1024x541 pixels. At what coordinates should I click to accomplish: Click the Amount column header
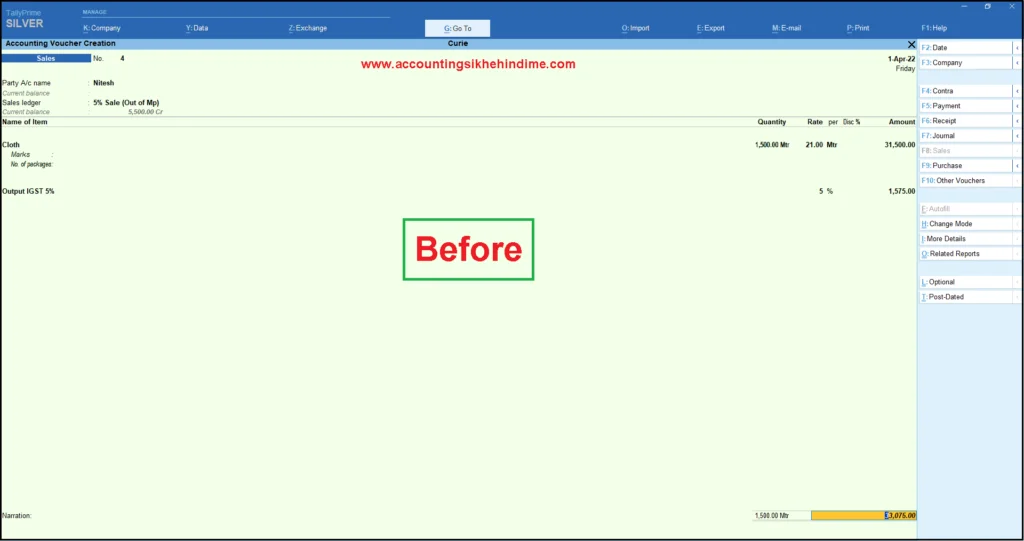click(x=902, y=122)
